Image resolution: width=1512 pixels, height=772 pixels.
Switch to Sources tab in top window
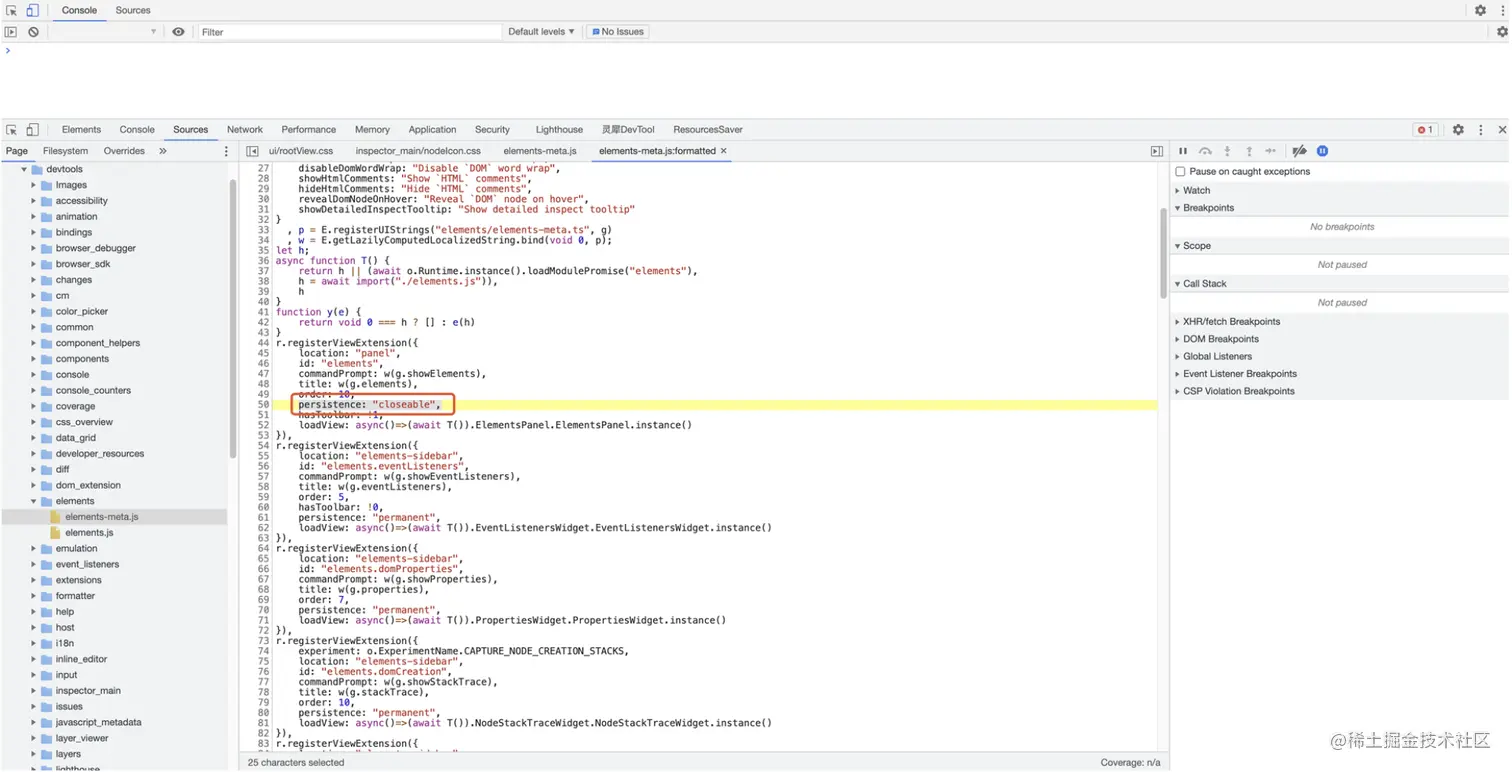tap(133, 10)
